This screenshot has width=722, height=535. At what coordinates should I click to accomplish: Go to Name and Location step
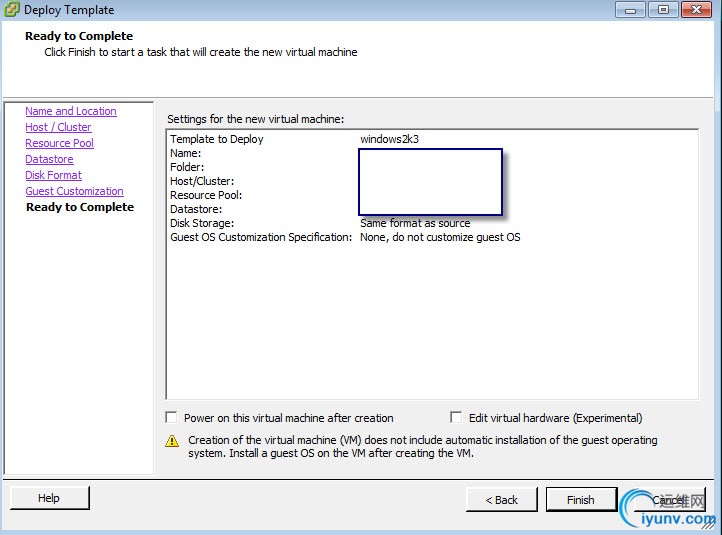coord(71,111)
